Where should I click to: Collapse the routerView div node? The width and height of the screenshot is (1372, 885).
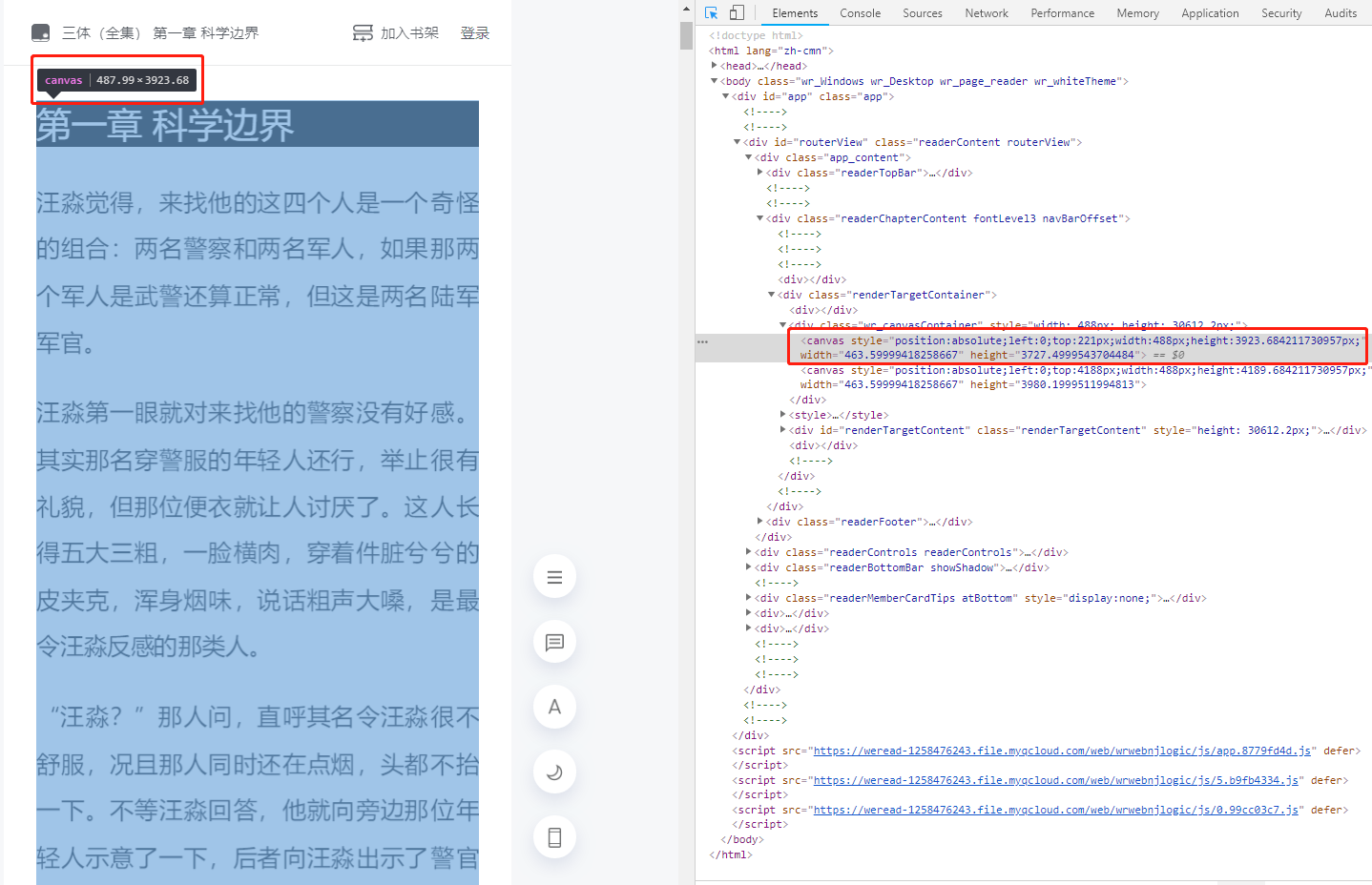tap(738, 142)
